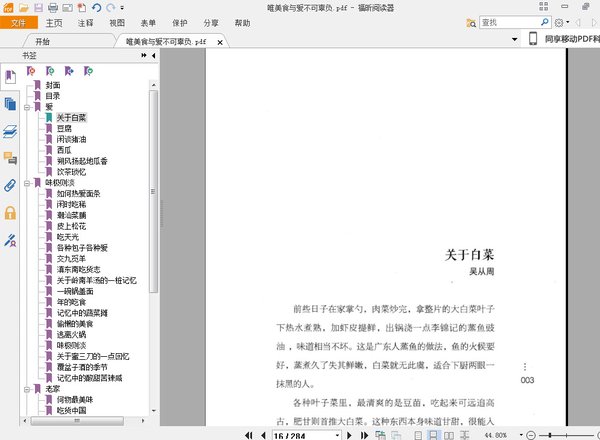The width and height of the screenshot is (600, 440).
Task: Open the Pages thumbnails sidebar icon
Action: click(x=10, y=104)
